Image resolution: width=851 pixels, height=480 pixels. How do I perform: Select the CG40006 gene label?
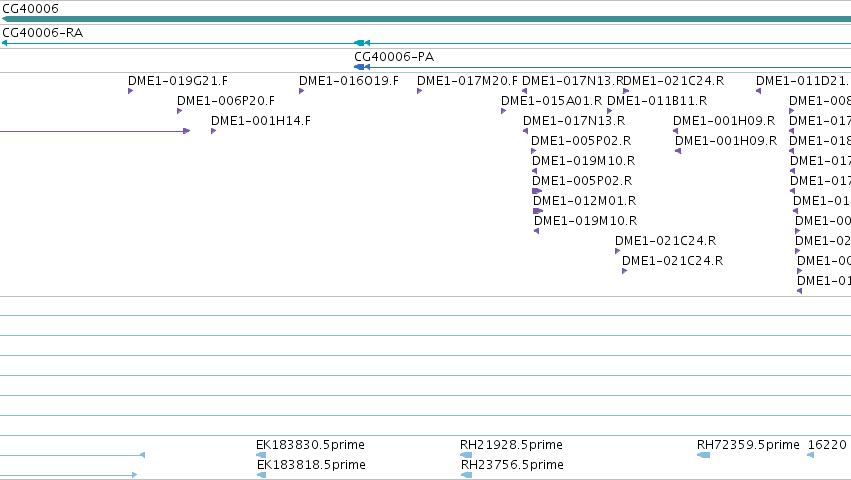30,9
